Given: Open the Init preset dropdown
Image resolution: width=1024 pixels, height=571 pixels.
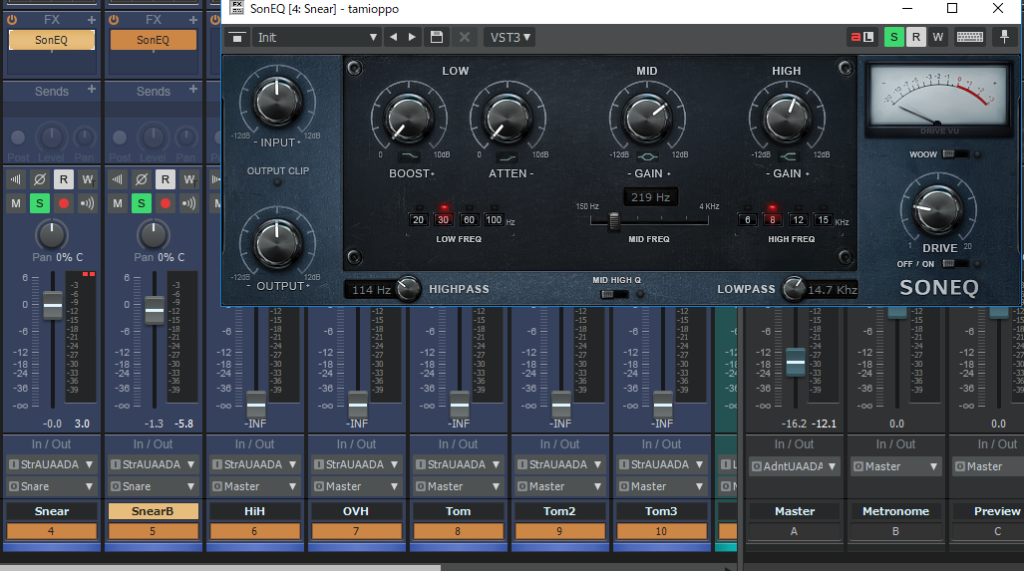Looking at the screenshot, I should coord(316,37).
